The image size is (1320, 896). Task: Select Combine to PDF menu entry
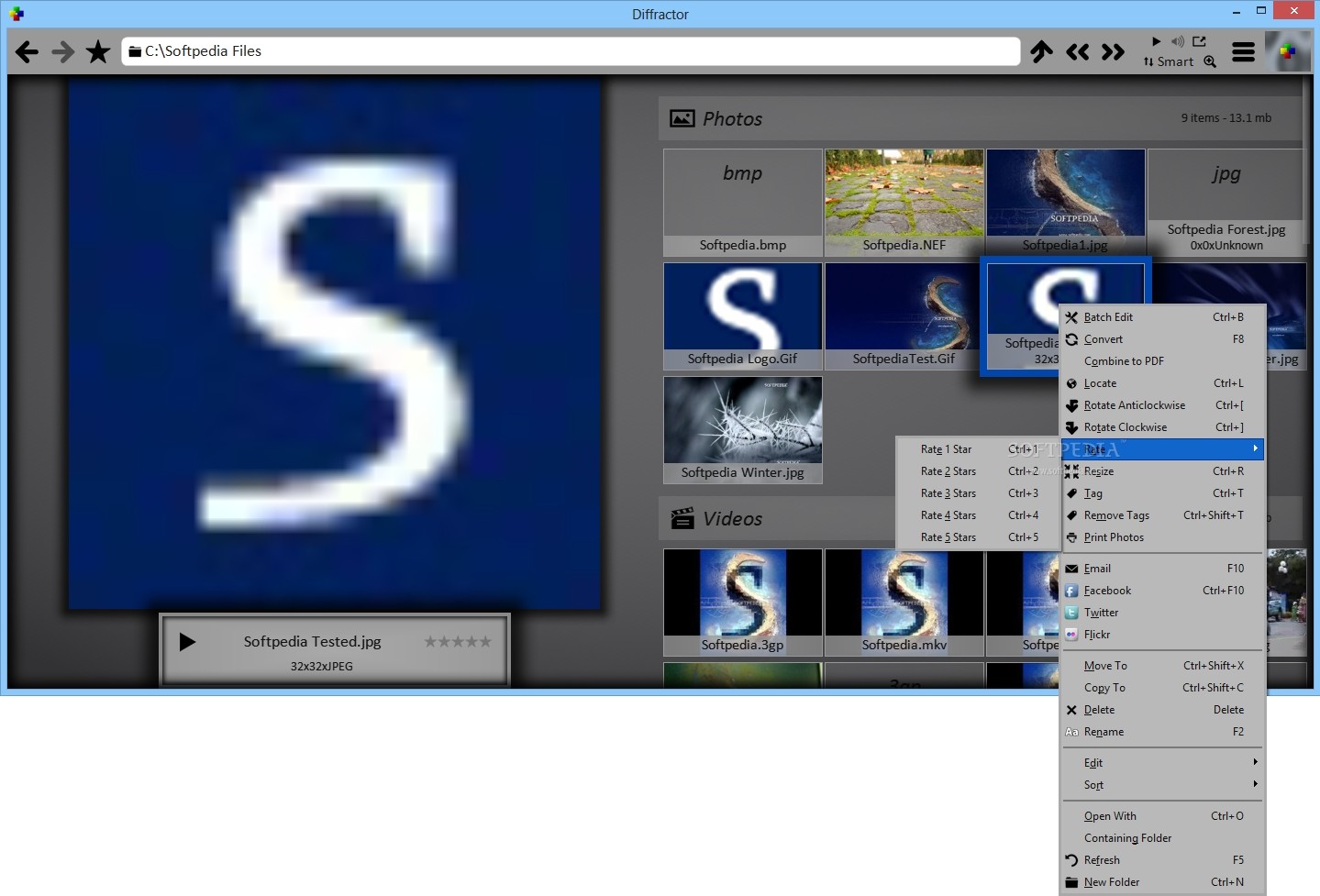click(1162, 361)
